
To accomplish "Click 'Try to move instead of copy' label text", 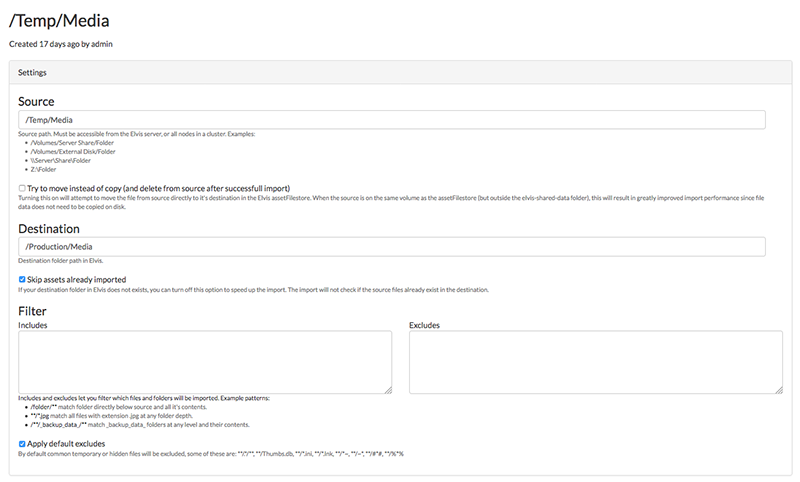I will click(159, 188).
